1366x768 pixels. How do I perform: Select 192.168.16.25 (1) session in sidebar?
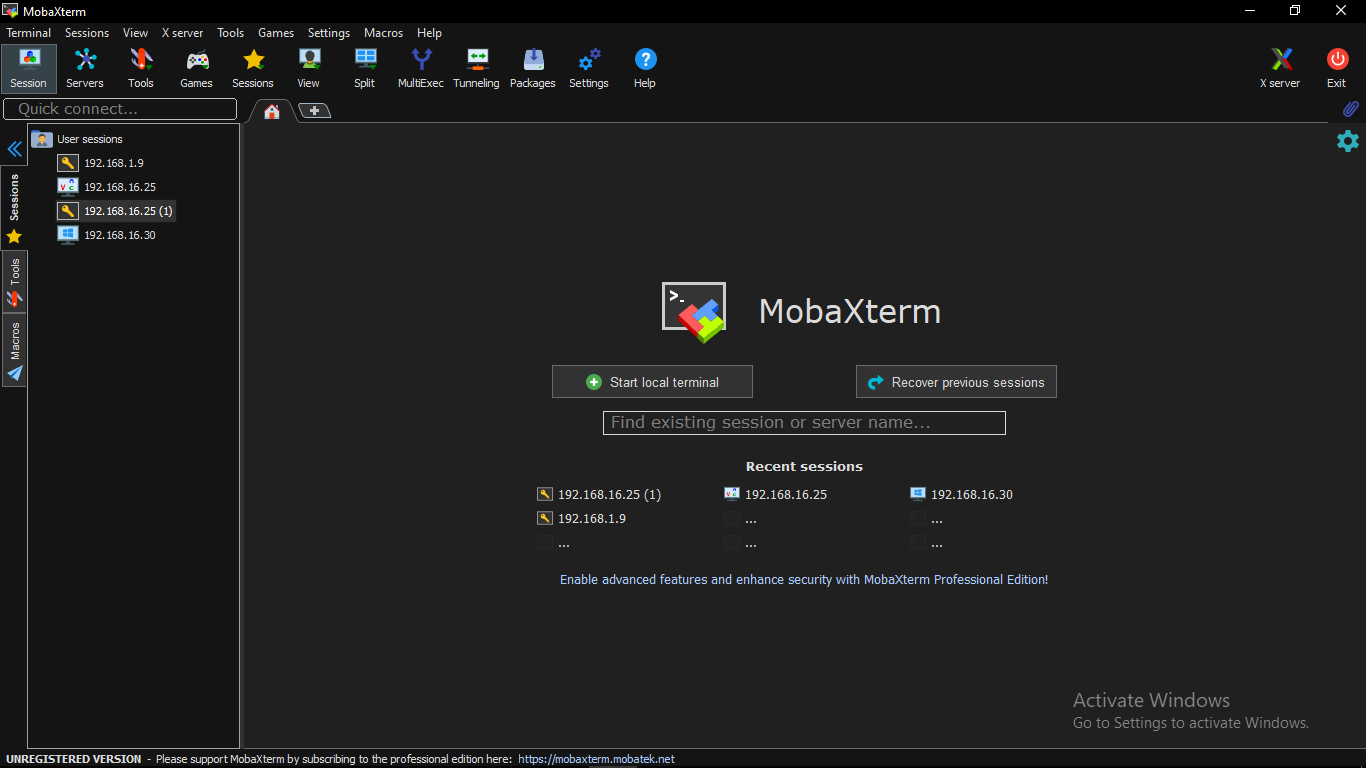116,211
